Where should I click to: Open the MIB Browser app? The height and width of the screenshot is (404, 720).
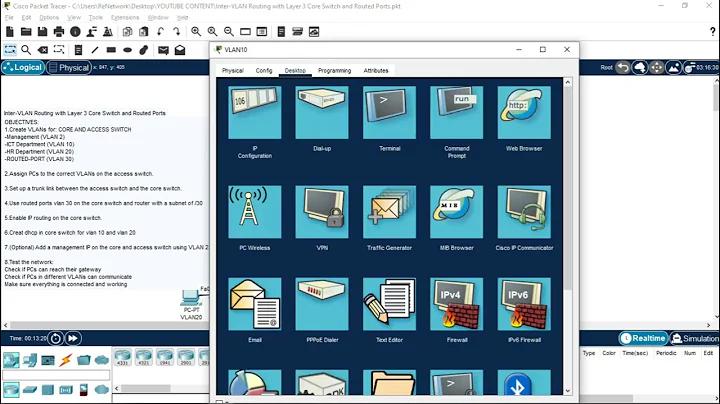click(456, 212)
